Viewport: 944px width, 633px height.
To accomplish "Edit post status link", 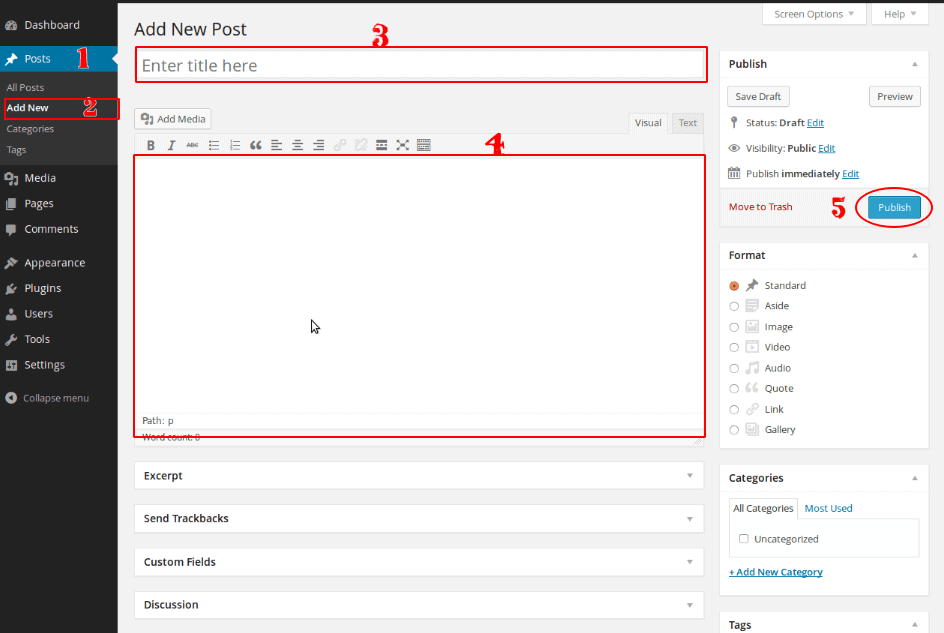I will pos(815,123).
